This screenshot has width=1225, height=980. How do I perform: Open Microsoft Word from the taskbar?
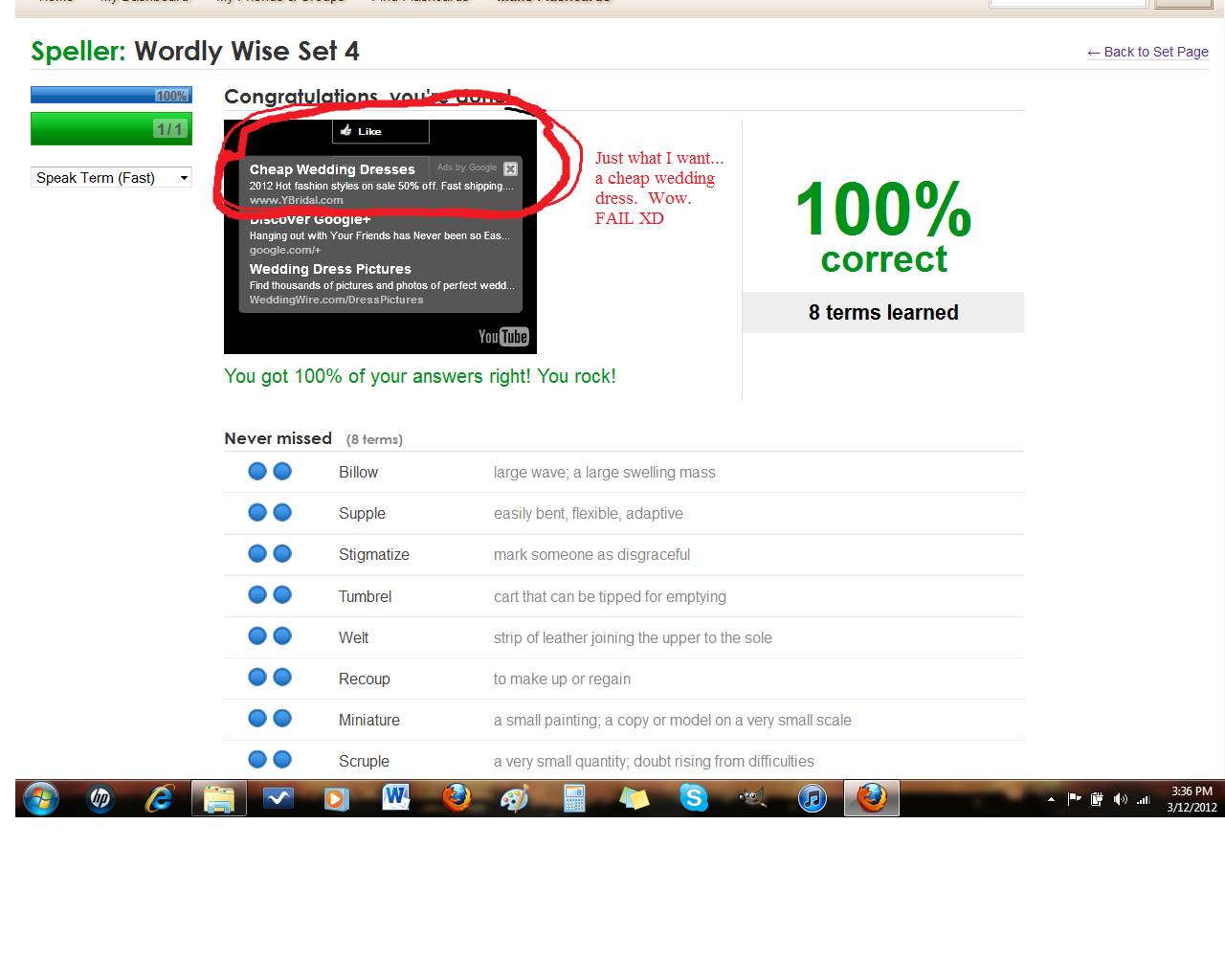coord(395,798)
